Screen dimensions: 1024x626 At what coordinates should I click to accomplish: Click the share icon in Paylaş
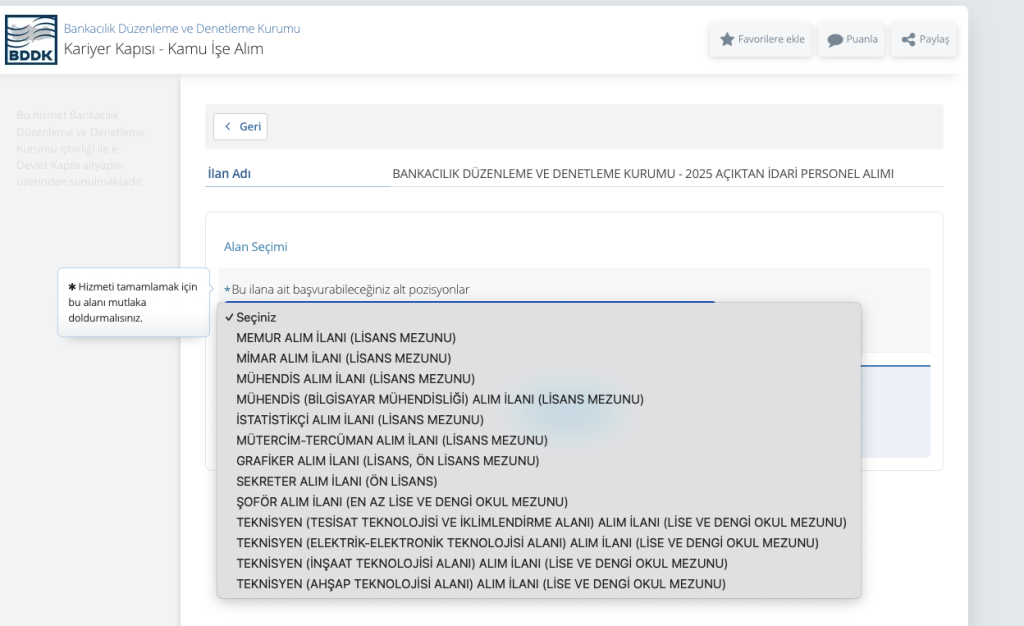[x=908, y=40]
